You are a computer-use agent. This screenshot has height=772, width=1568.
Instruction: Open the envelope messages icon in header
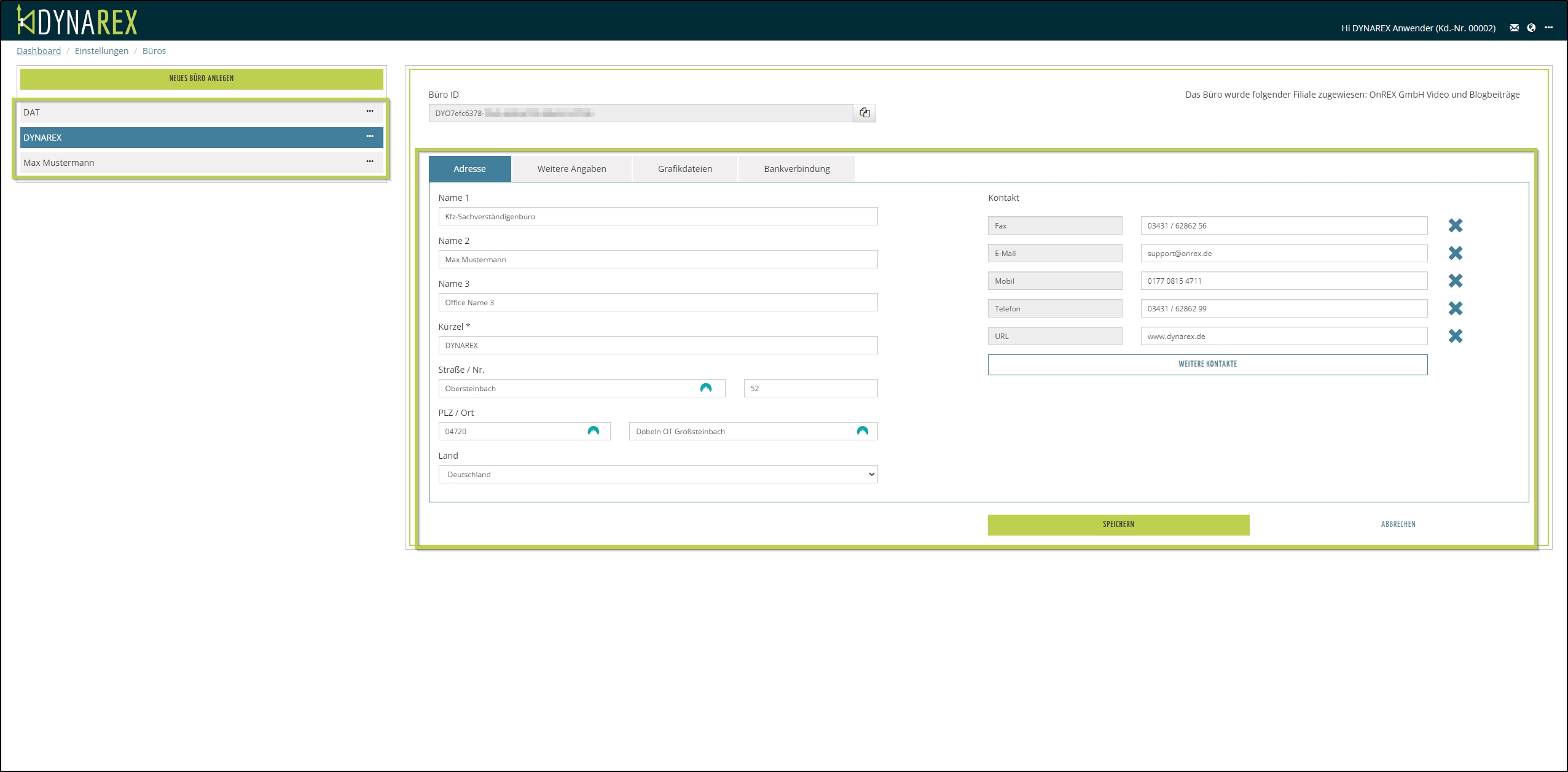click(x=1514, y=28)
